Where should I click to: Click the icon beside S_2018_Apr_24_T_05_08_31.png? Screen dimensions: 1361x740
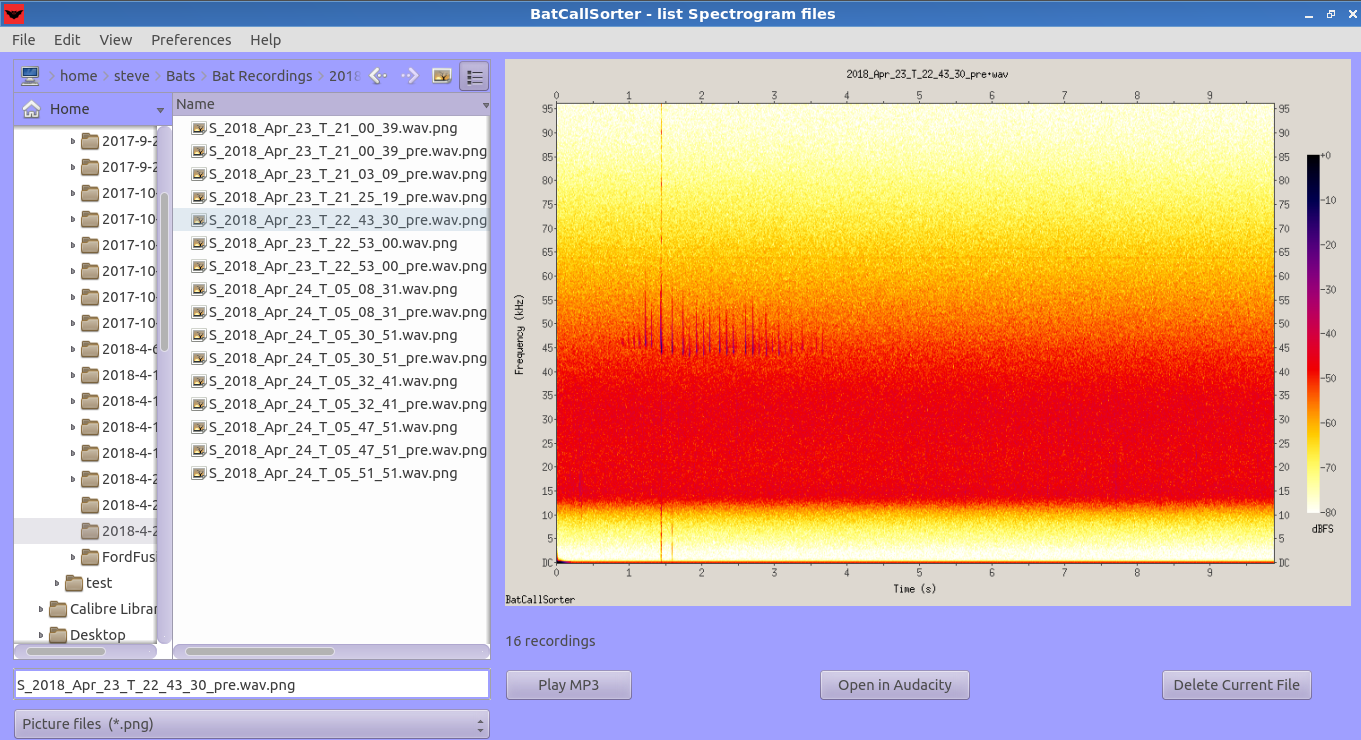pyautogui.click(x=197, y=289)
